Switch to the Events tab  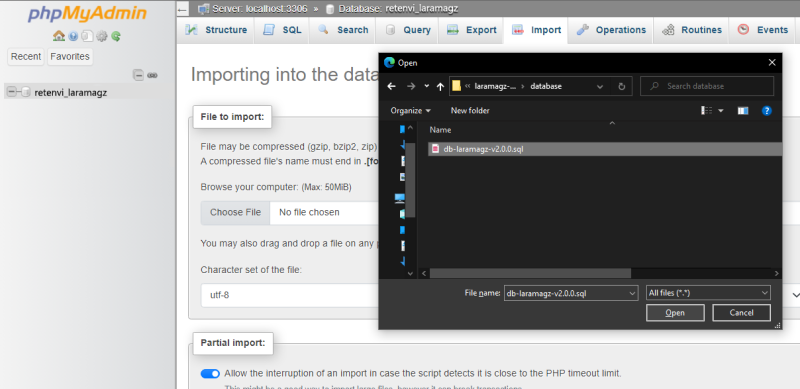coord(763,30)
